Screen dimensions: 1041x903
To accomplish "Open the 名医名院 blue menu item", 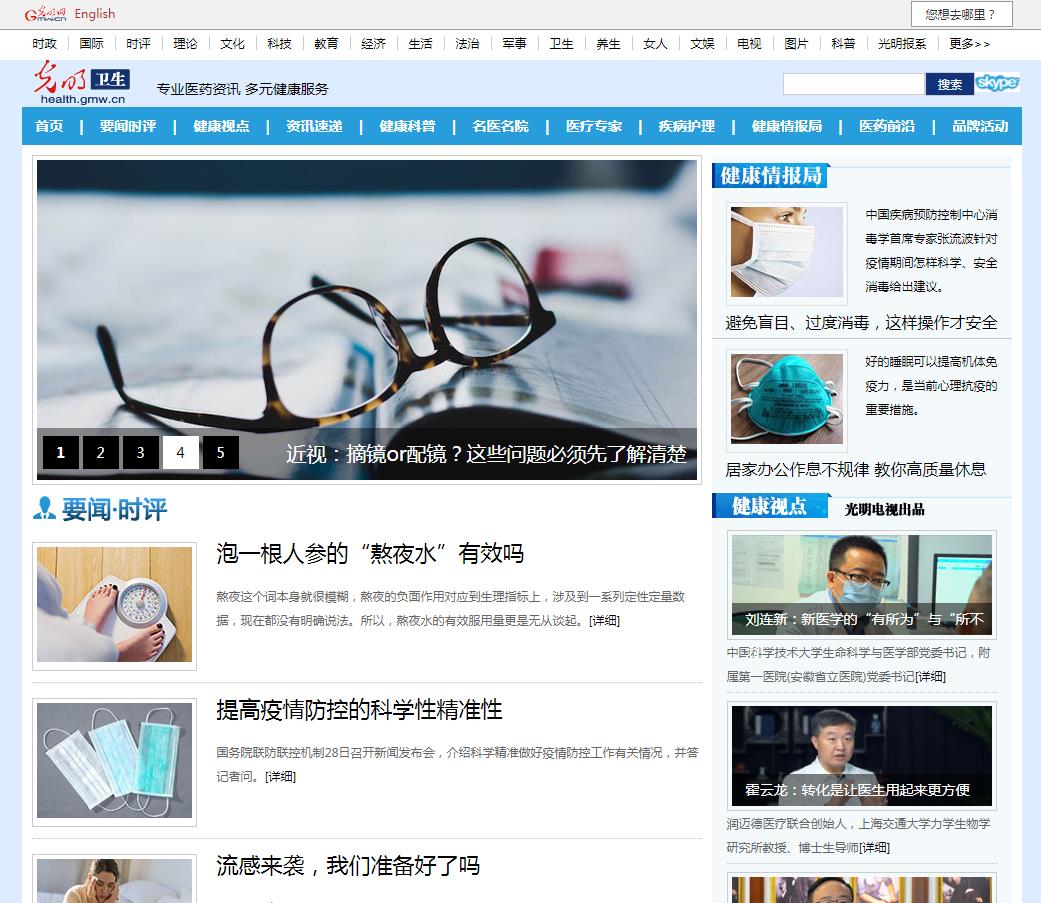I will pyautogui.click(x=501, y=126).
